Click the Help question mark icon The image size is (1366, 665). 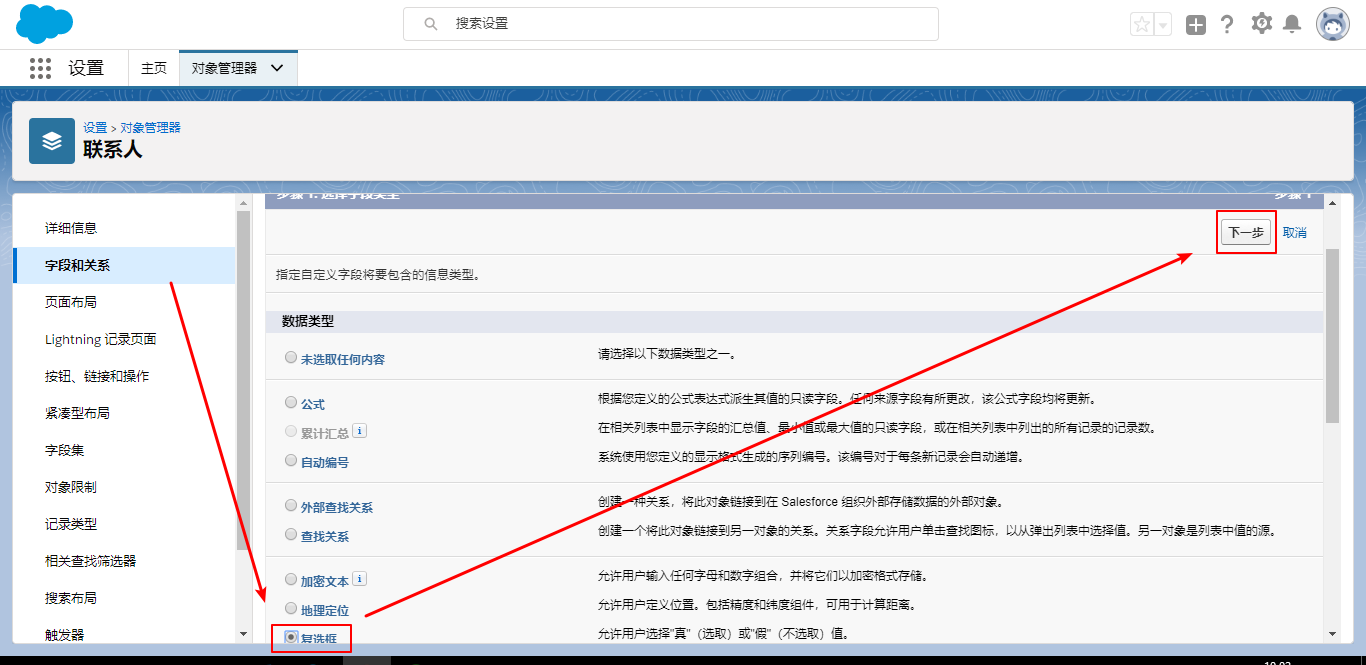pos(1227,23)
